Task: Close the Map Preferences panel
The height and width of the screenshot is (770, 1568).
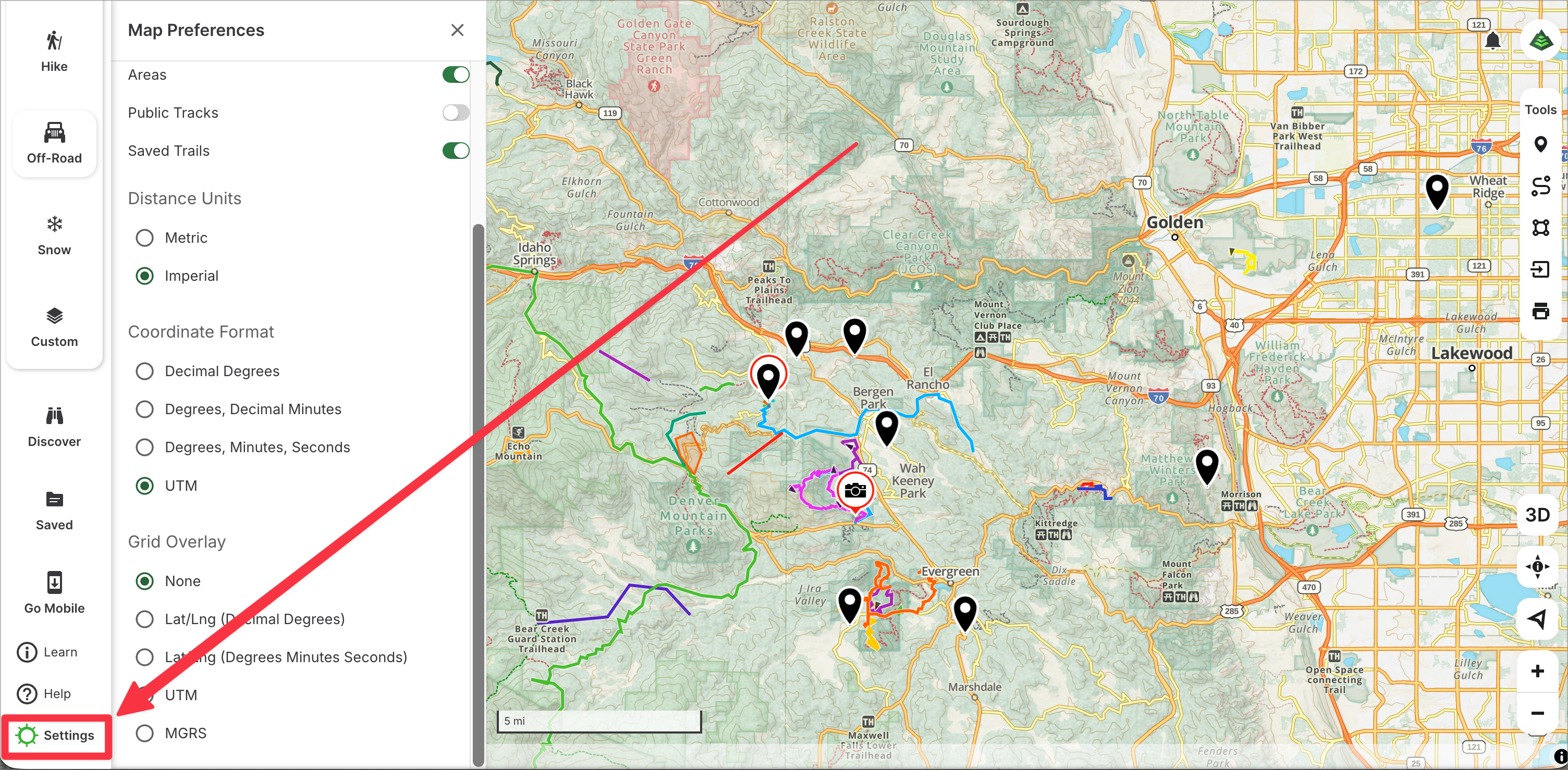Action: pos(457,30)
